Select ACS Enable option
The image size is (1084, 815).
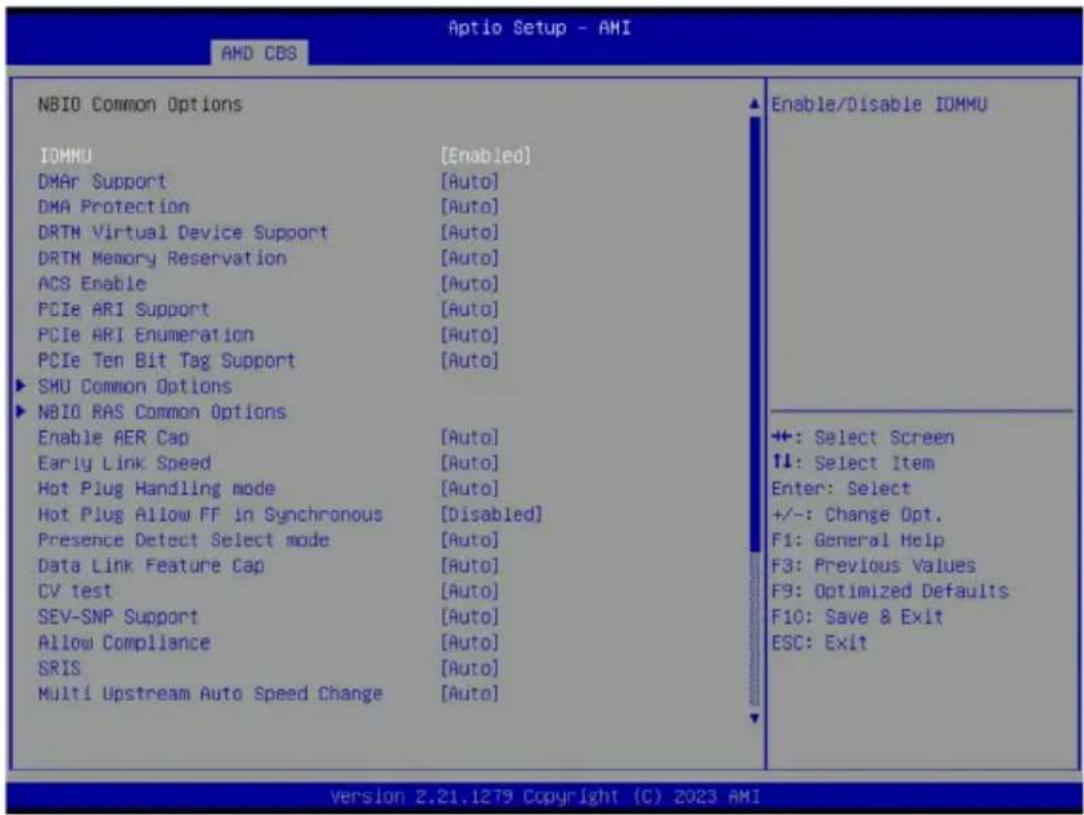coord(92,283)
